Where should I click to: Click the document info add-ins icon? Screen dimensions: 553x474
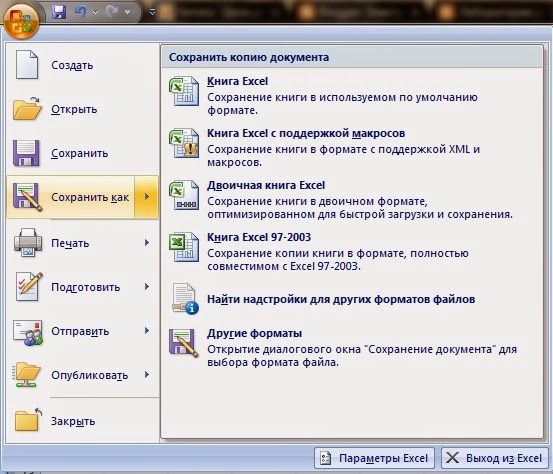click(x=185, y=299)
